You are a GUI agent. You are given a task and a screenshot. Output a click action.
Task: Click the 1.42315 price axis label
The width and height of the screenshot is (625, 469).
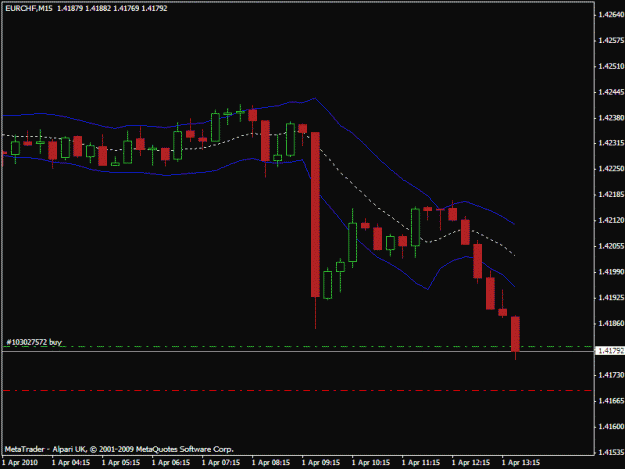(611, 143)
